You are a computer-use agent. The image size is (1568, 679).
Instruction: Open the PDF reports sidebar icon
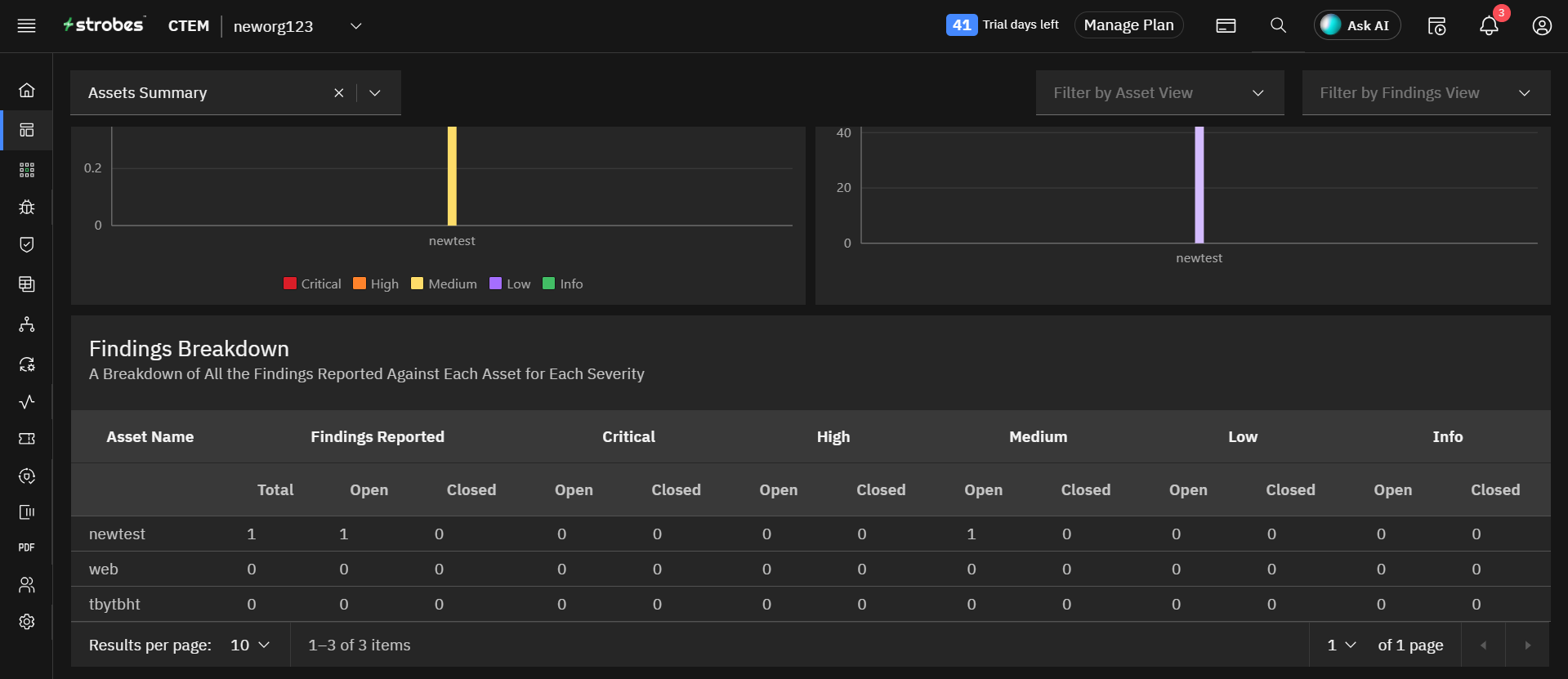pos(27,547)
